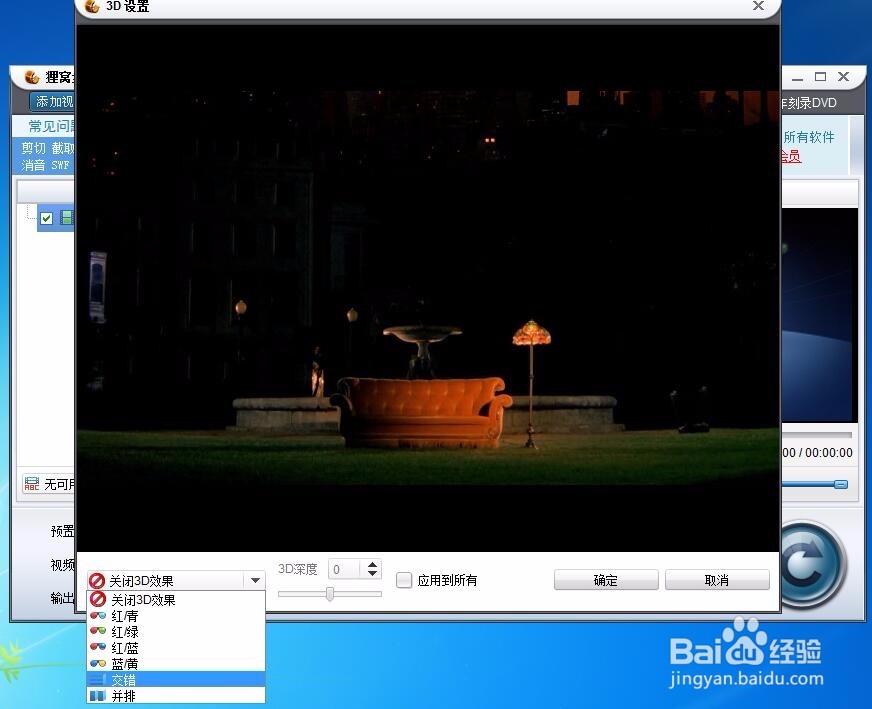This screenshot has height=709, width=872.
Task: Click 消音 SWF link in main window
Action: (x=46, y=165)
